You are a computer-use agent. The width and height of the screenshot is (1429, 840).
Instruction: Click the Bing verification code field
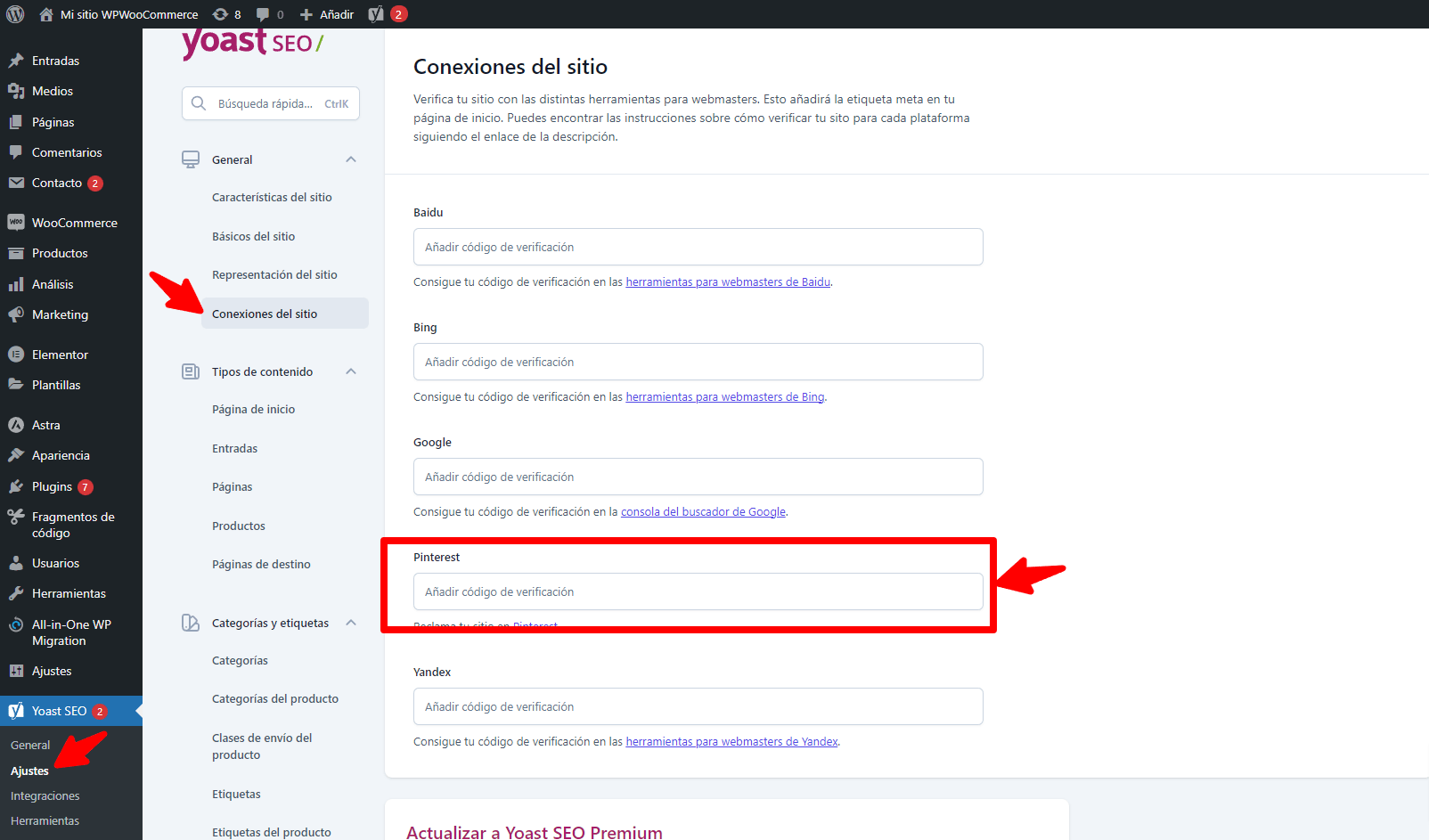698,362
